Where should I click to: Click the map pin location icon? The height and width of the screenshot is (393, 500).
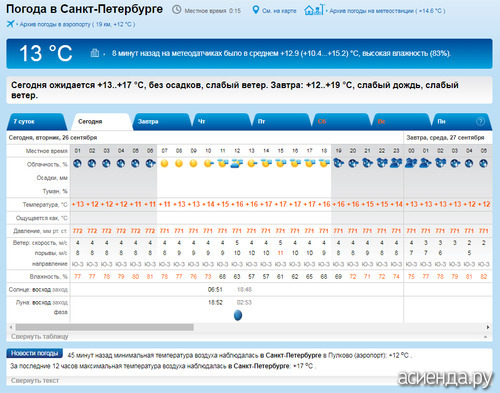tap(255, 10)
